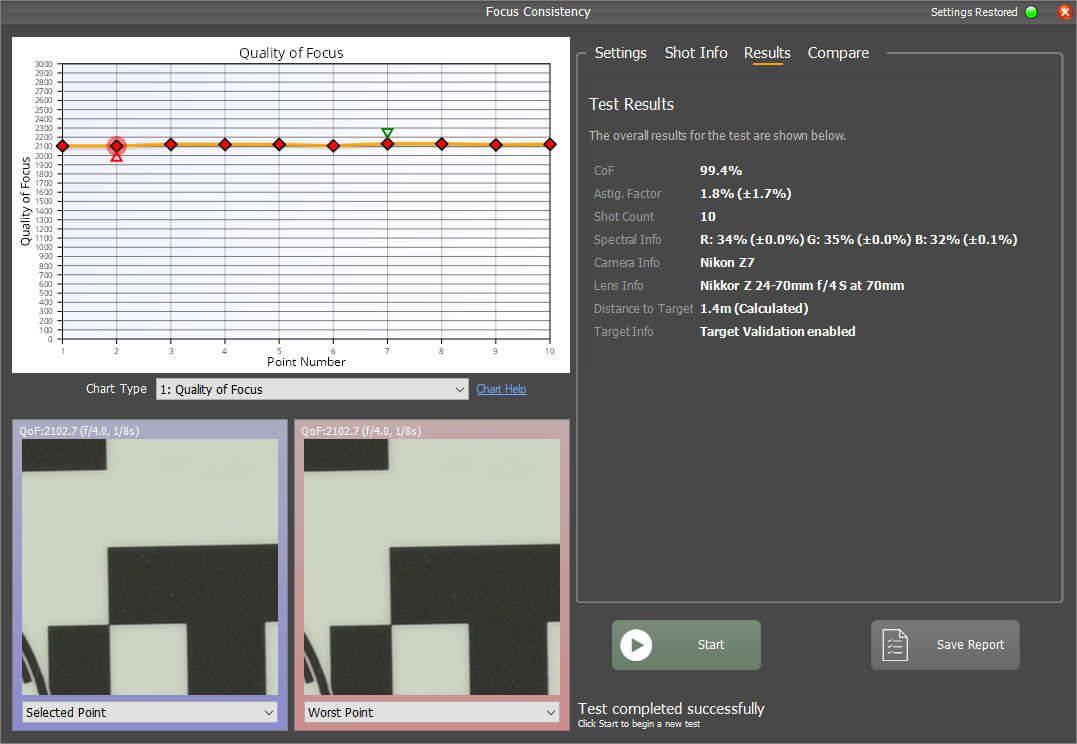Select data point 10 on the chart

tap(550, 144)
